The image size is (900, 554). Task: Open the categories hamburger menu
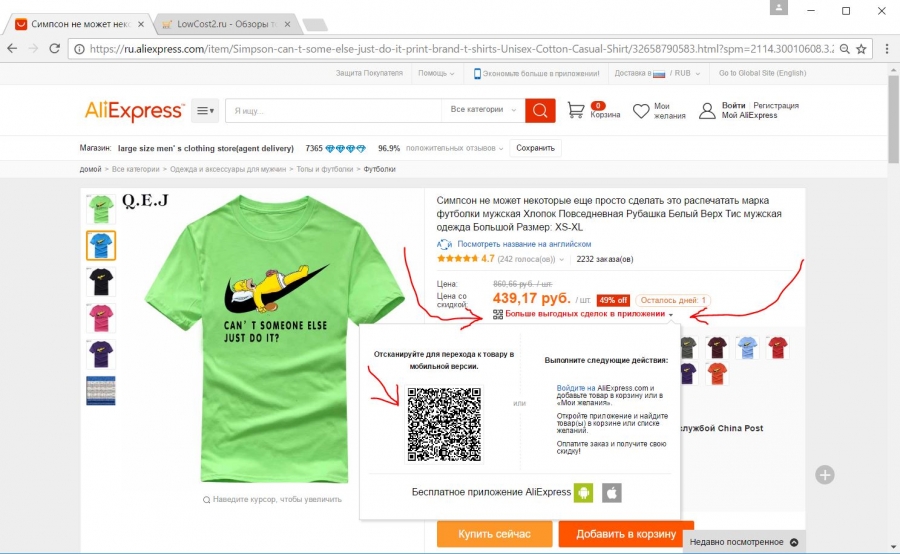(205, 111)
